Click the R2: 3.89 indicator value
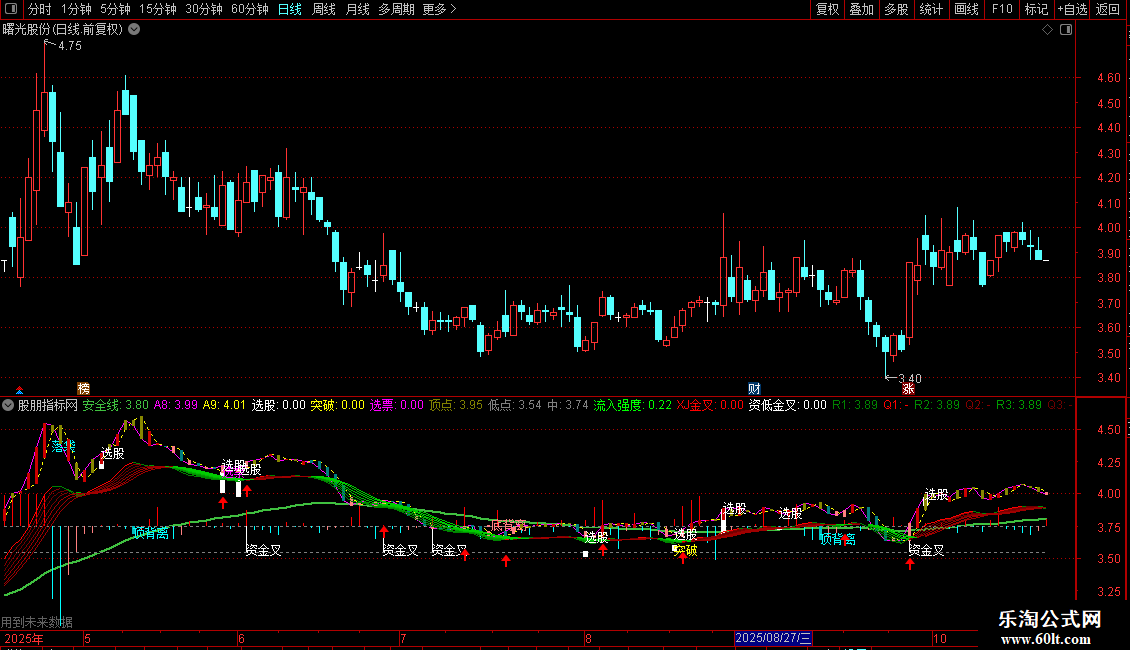Screen dimensions: 1130x650 click(x=937, y=405)
